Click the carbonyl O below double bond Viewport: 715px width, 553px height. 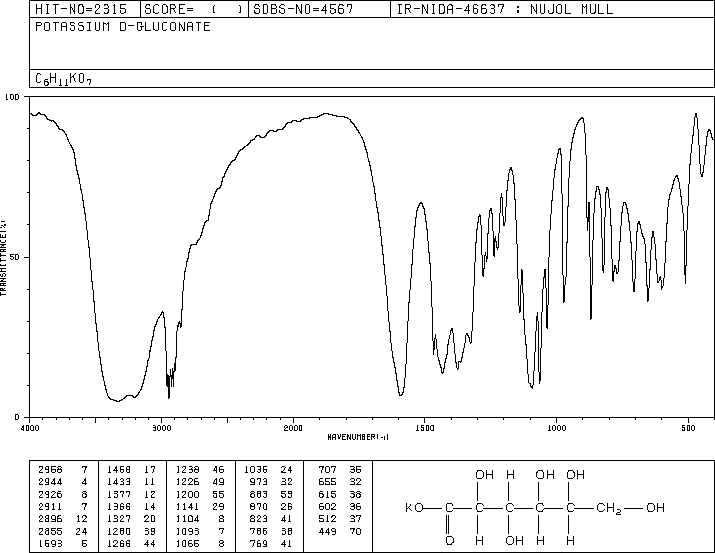[449, 541]
